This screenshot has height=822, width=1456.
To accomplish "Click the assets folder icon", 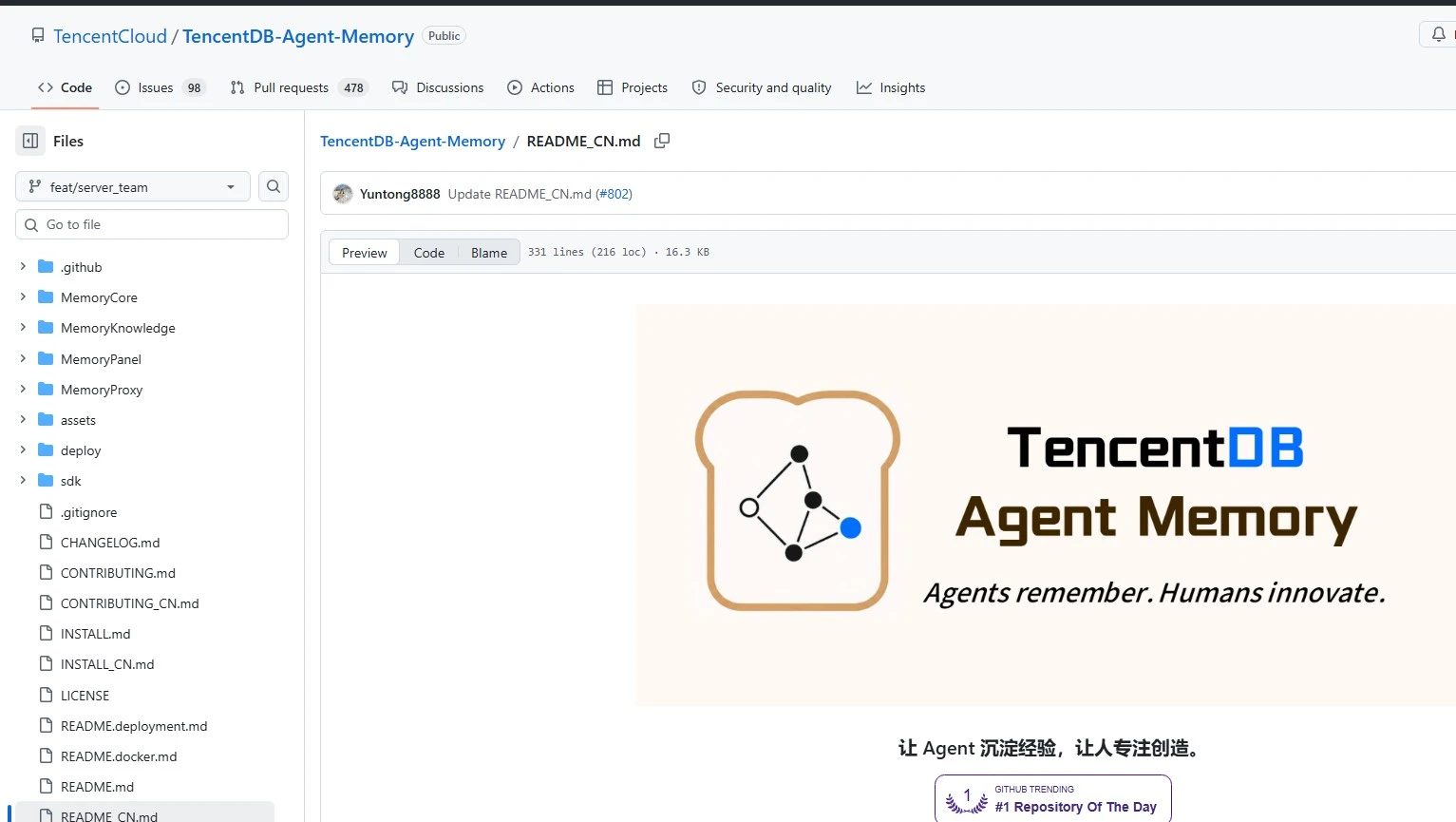I will coord(46,420).
